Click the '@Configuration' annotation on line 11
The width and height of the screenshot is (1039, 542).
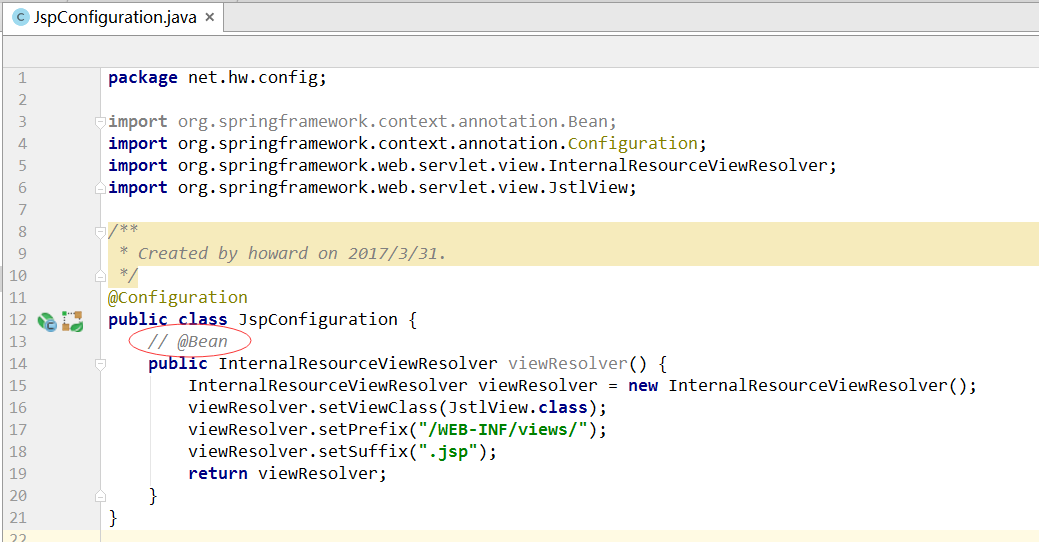coord(178,298)
